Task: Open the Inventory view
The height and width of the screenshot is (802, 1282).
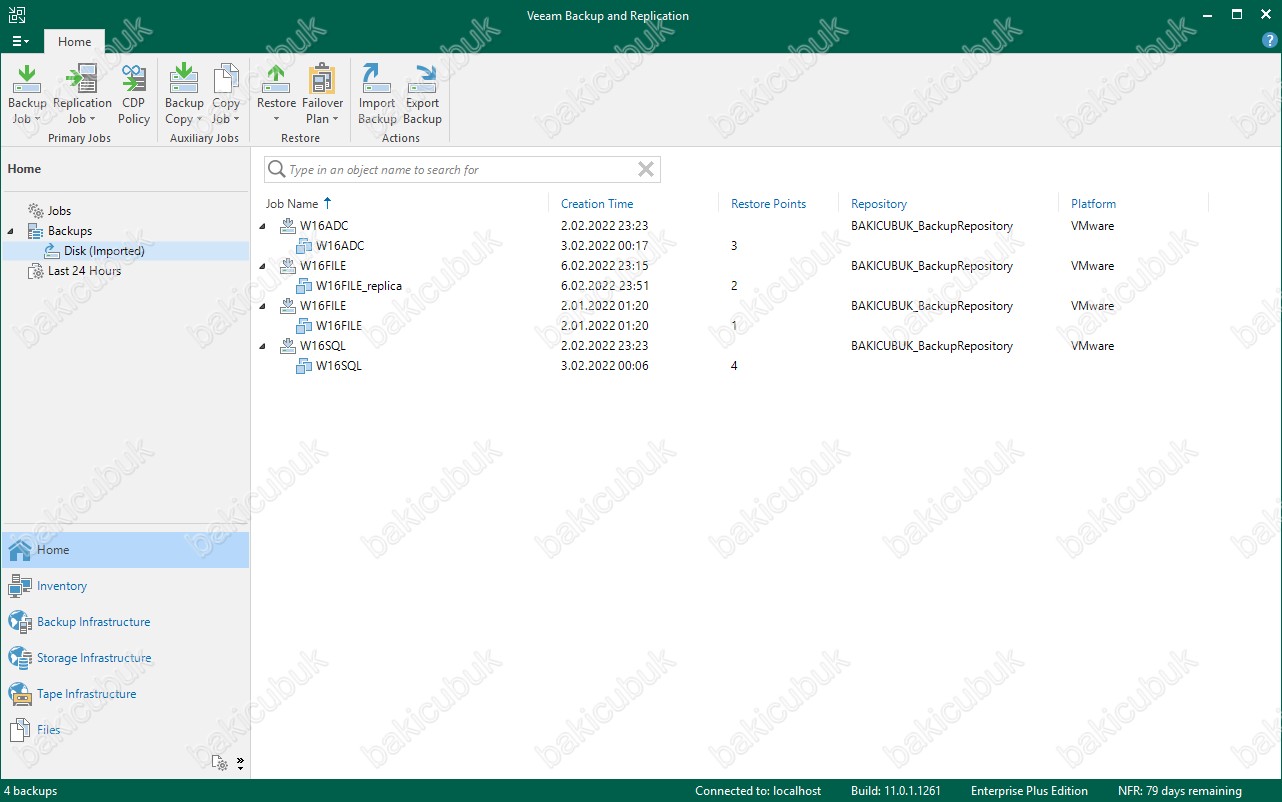Action: pyautogui.click(x=125, y=586)
